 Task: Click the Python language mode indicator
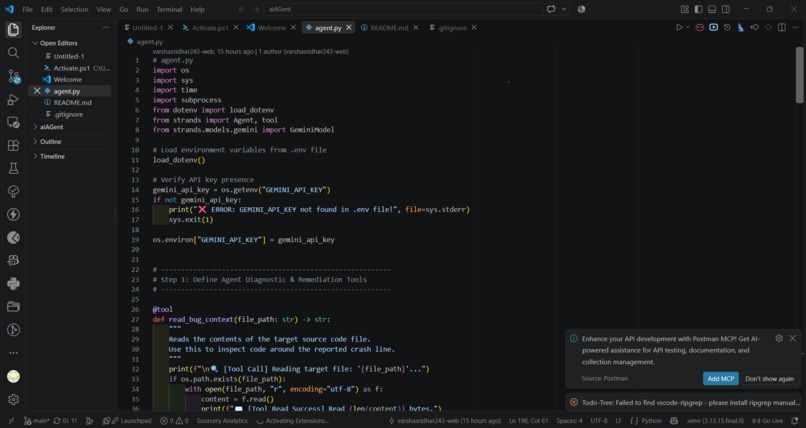651,421
